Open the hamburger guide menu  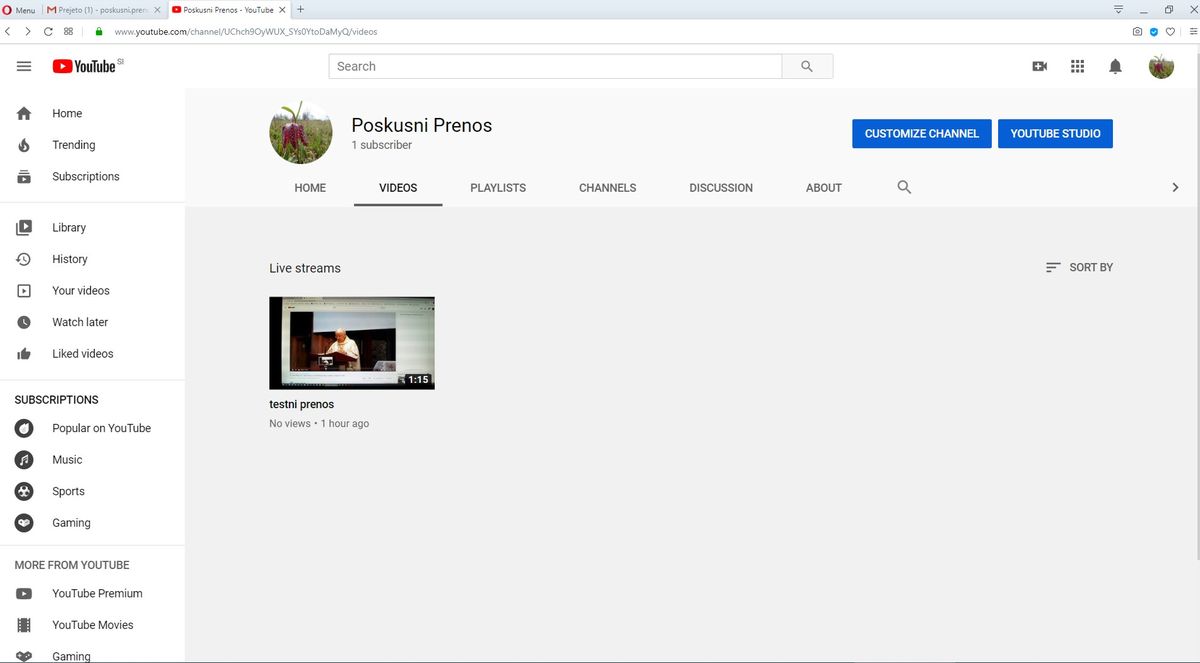pyautogui.click(x=24, y=66)
